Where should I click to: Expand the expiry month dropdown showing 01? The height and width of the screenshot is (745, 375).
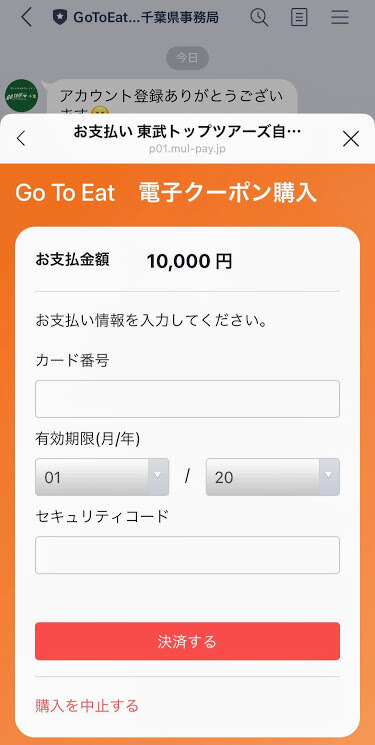[102, 477]
